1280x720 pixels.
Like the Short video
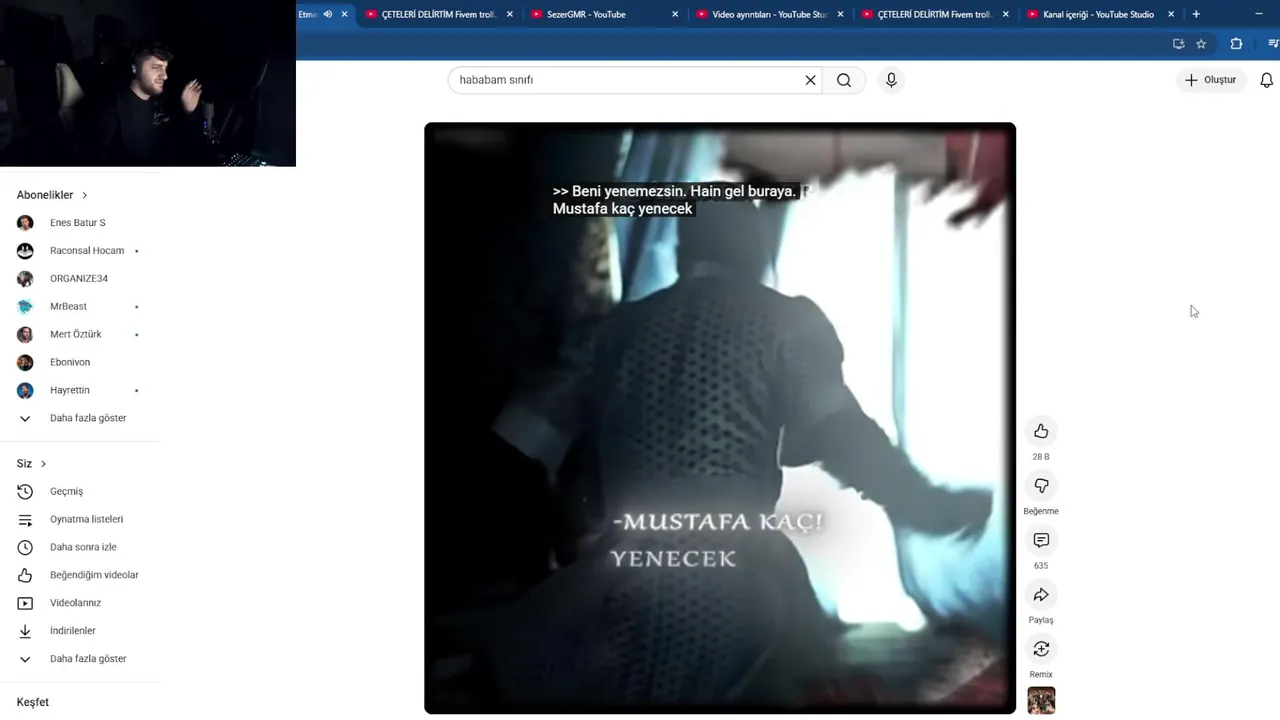pos(1041,431)
